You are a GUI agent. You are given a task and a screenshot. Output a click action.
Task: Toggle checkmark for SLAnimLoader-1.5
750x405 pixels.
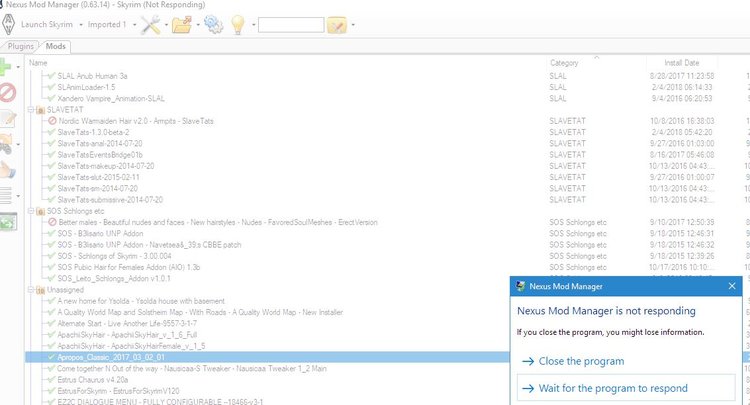point(52,87)
